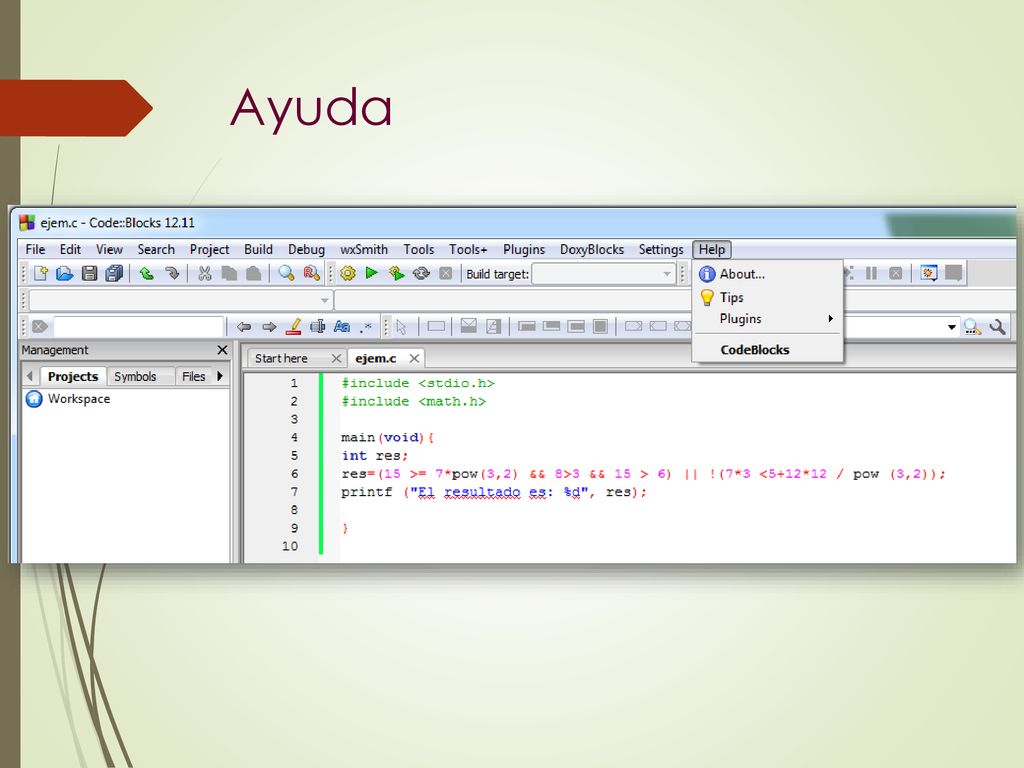Choose CodeBlocks in the Help menu

(768, 350)
